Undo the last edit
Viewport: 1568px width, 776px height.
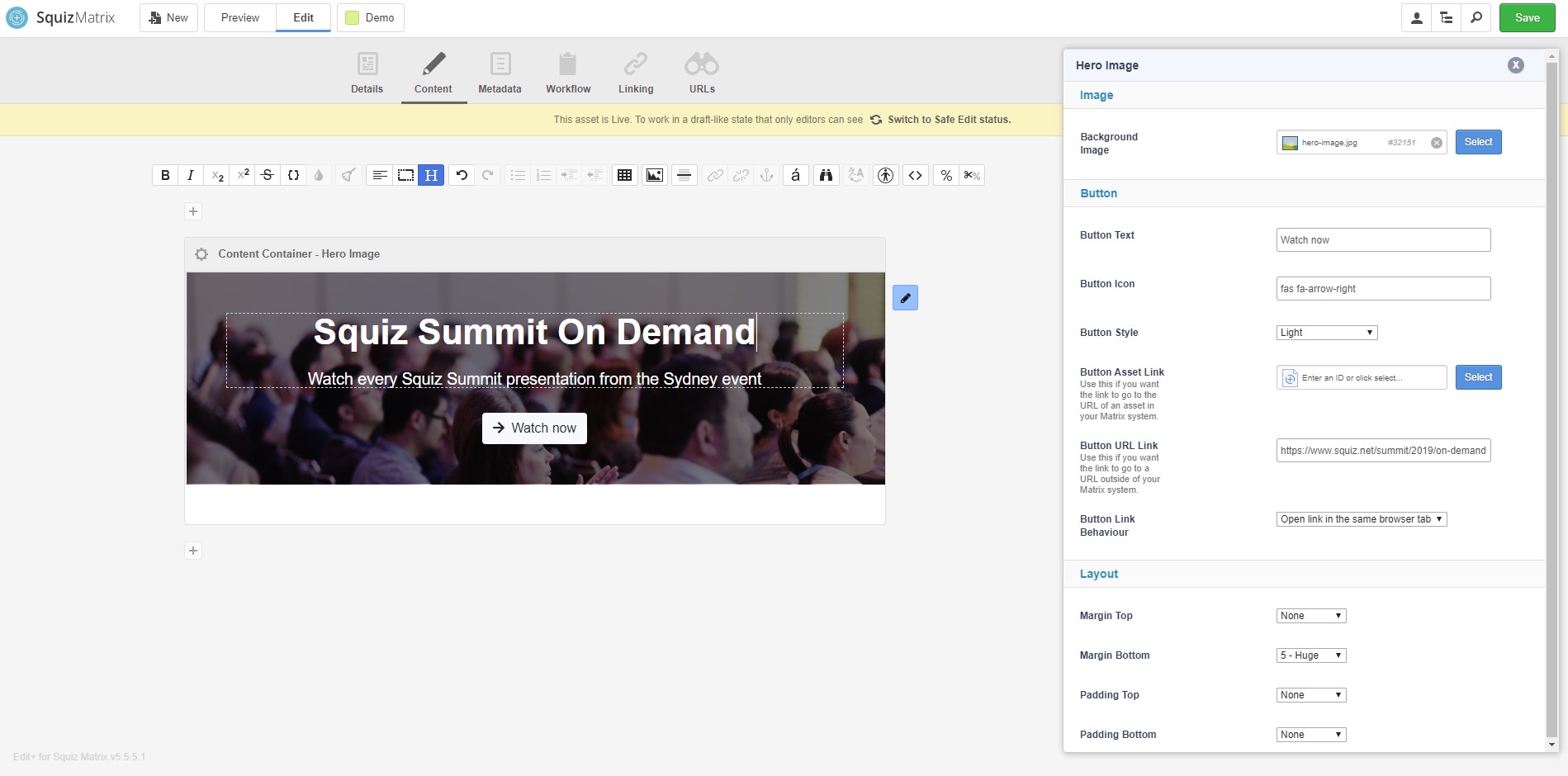click(x=462, y=175)
